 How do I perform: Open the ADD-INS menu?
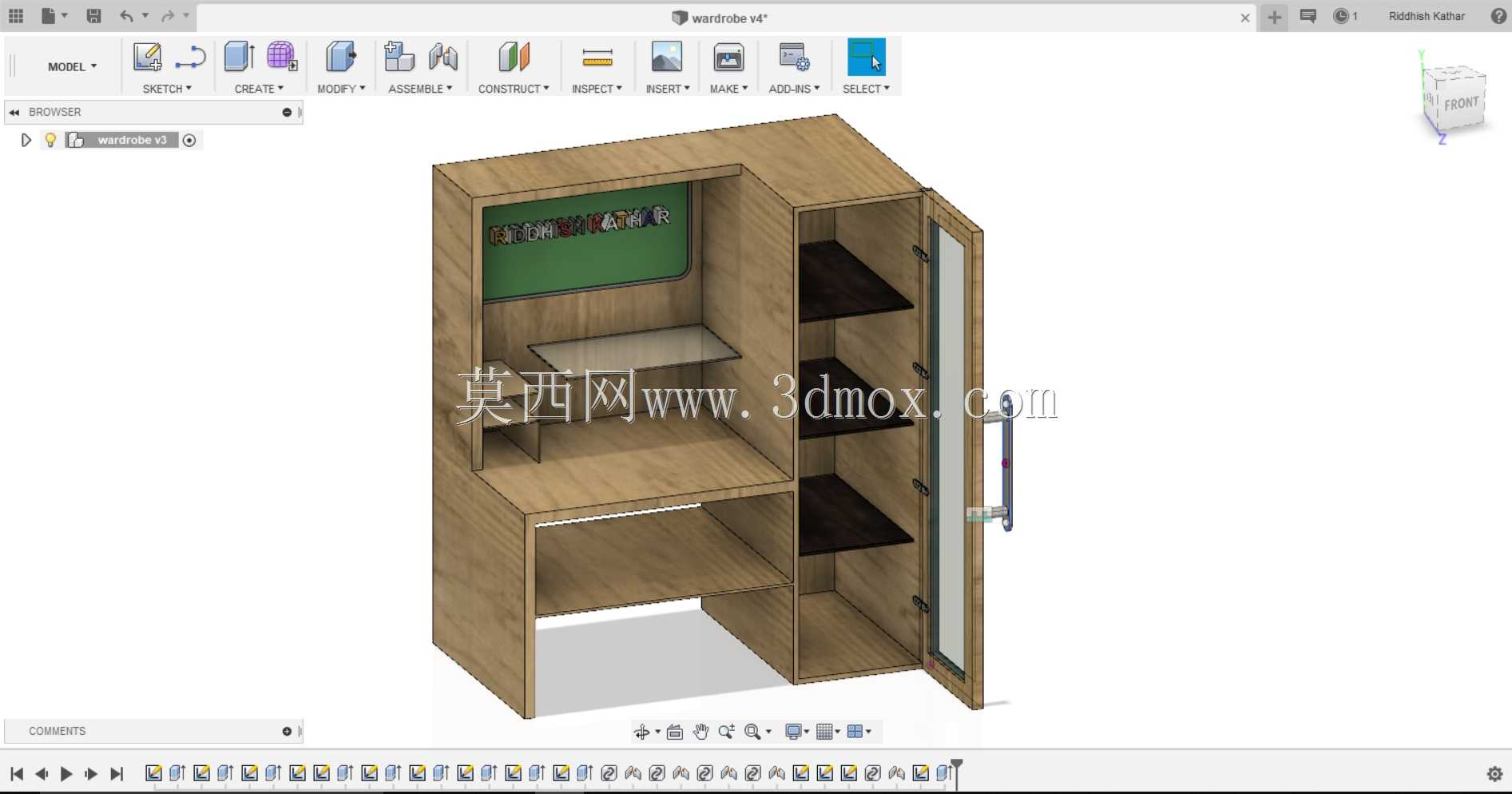tap(794, 89)
